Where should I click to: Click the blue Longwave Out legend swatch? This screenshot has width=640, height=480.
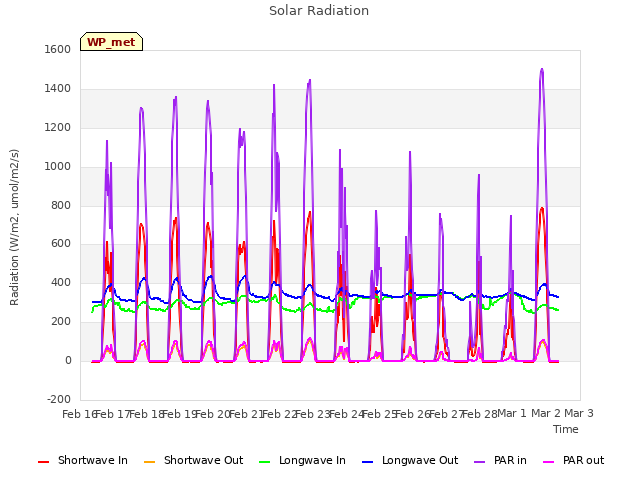(x=368, y=462)
